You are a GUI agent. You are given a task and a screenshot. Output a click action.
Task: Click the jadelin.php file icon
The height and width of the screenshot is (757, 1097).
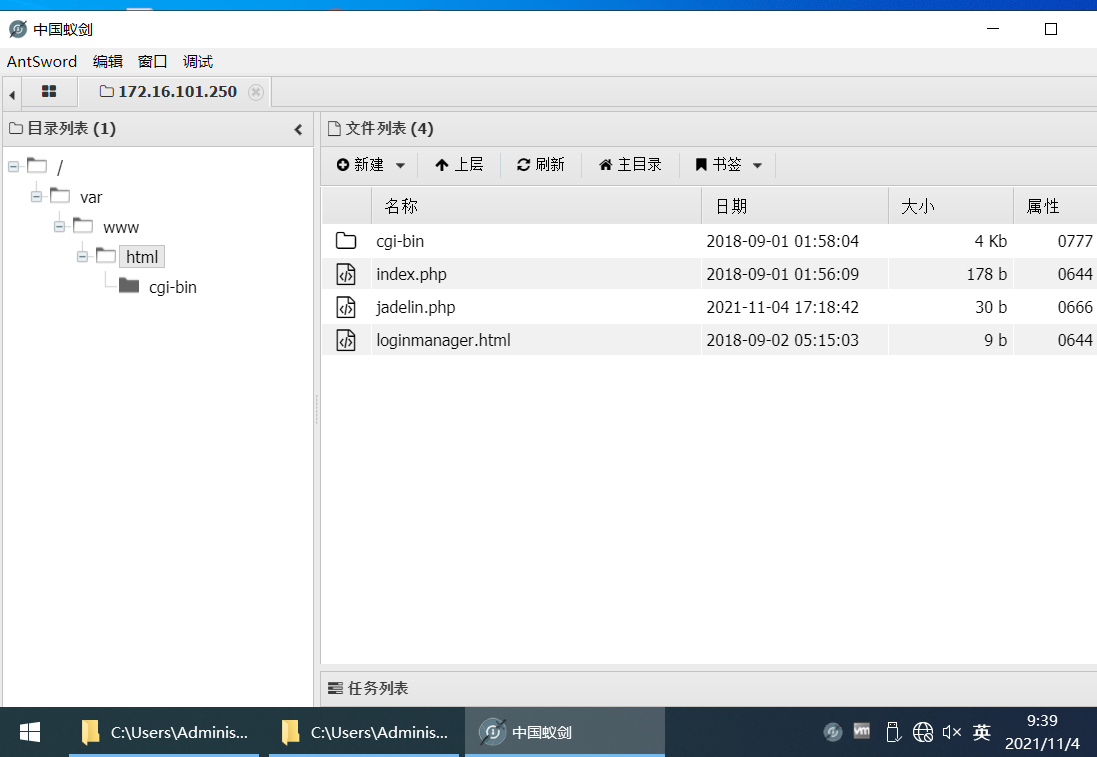point(346,307)
